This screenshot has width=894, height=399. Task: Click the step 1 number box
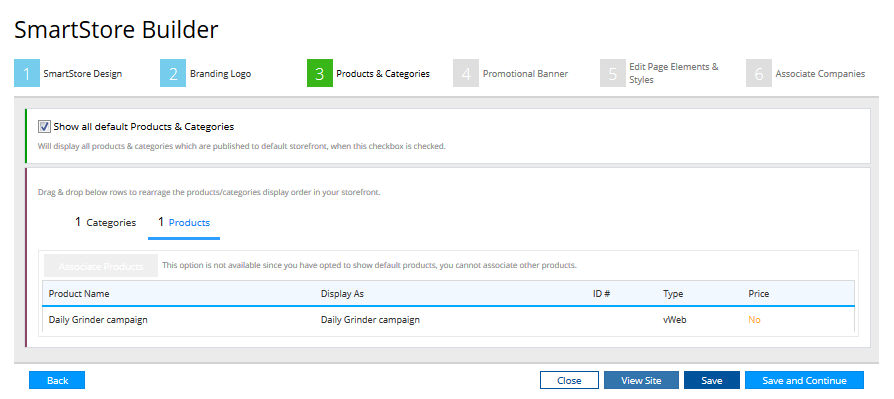click(27, 74)
